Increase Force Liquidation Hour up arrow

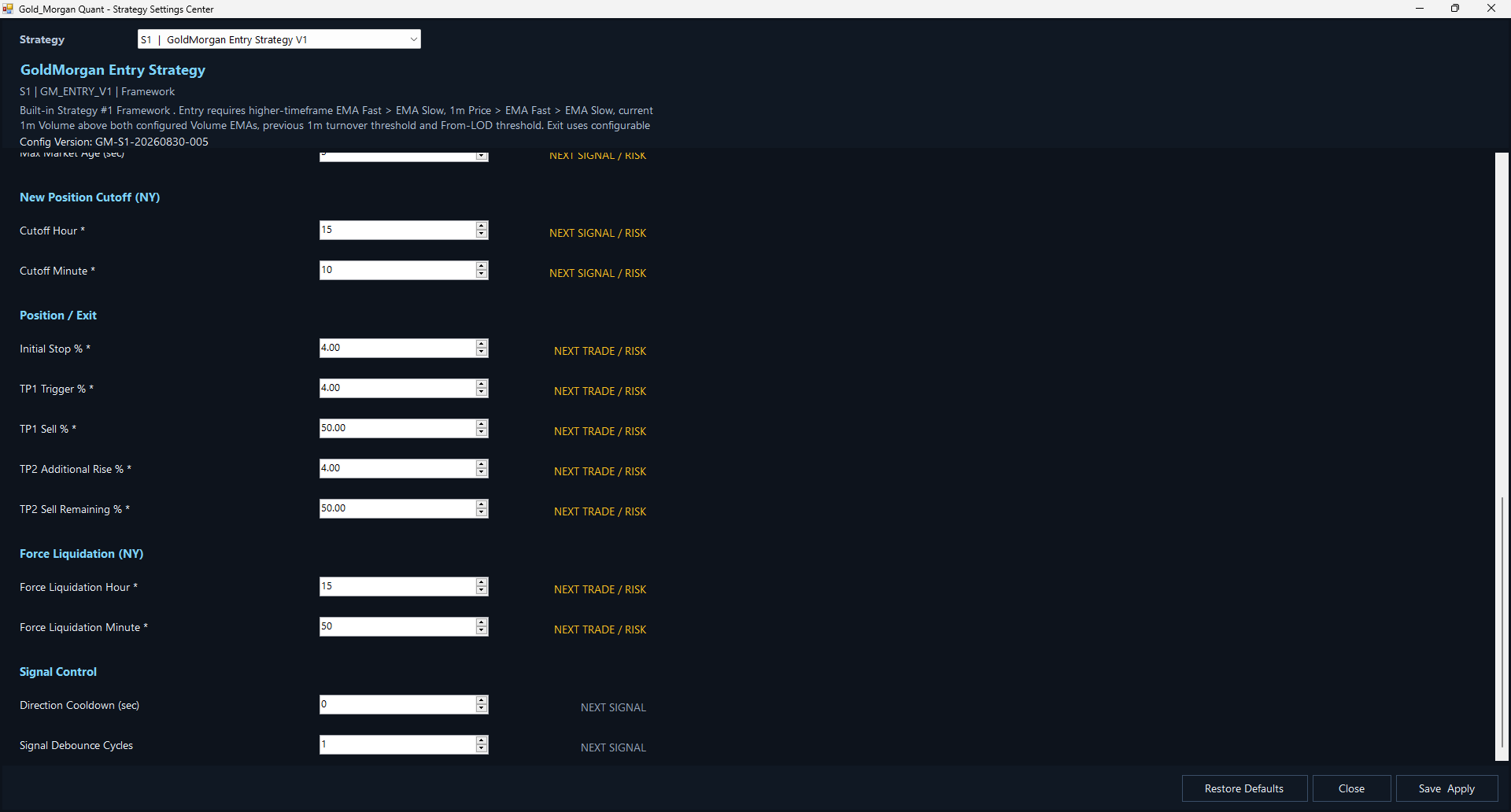[x=482, y=582]
